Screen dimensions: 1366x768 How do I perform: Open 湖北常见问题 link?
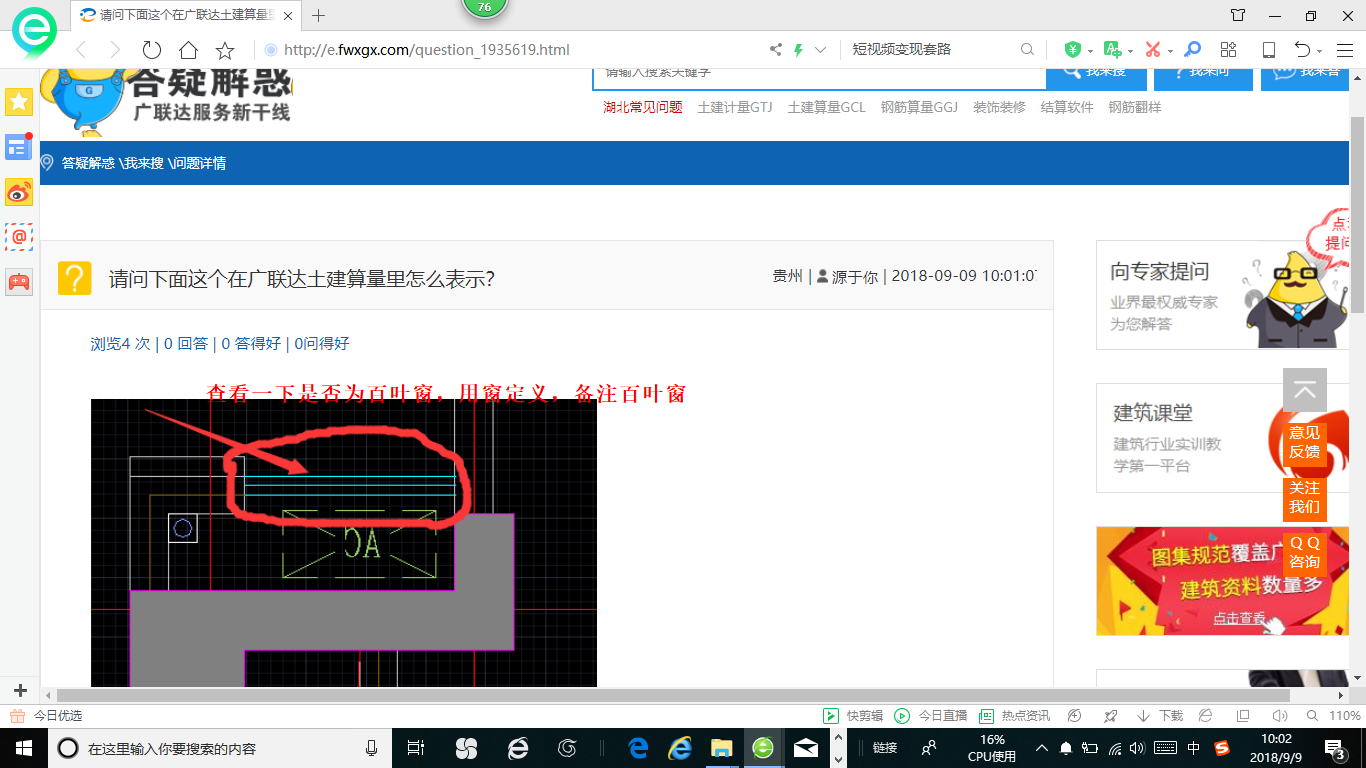pos(643,107)
